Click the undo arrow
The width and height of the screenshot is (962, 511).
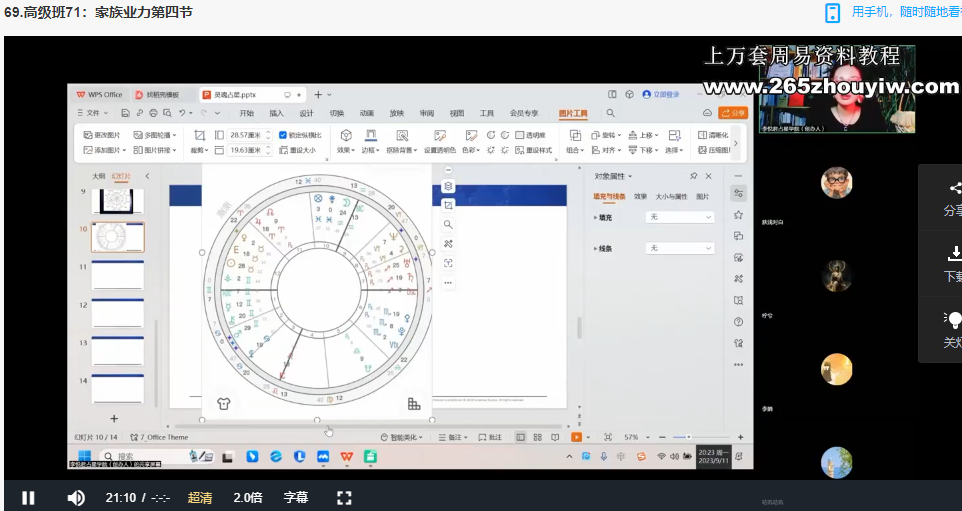pos(182,113)
